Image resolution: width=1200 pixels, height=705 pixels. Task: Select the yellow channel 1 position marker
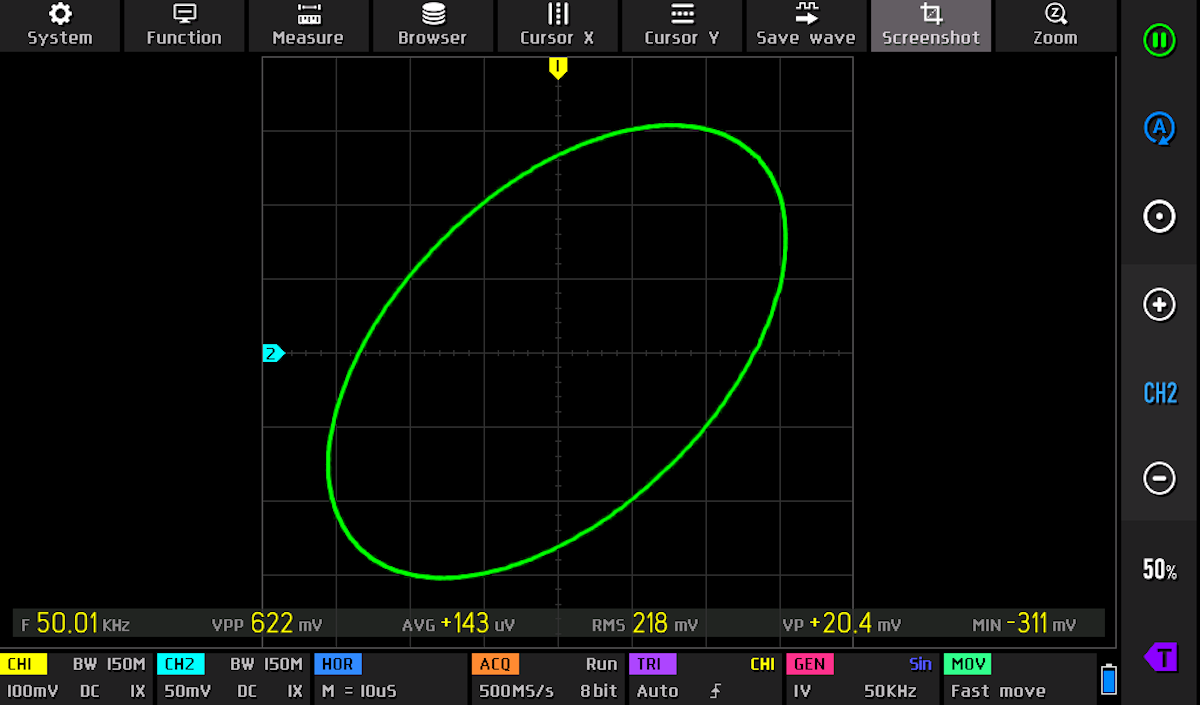pos(558,67)
